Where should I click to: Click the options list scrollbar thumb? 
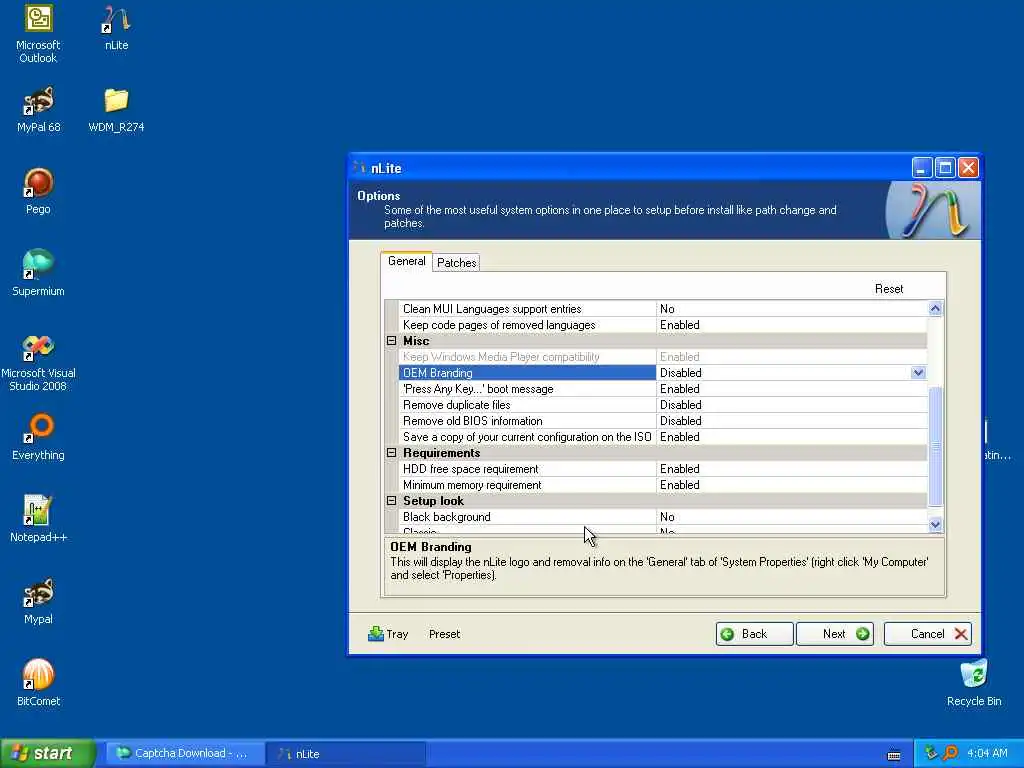coord(935,446)
